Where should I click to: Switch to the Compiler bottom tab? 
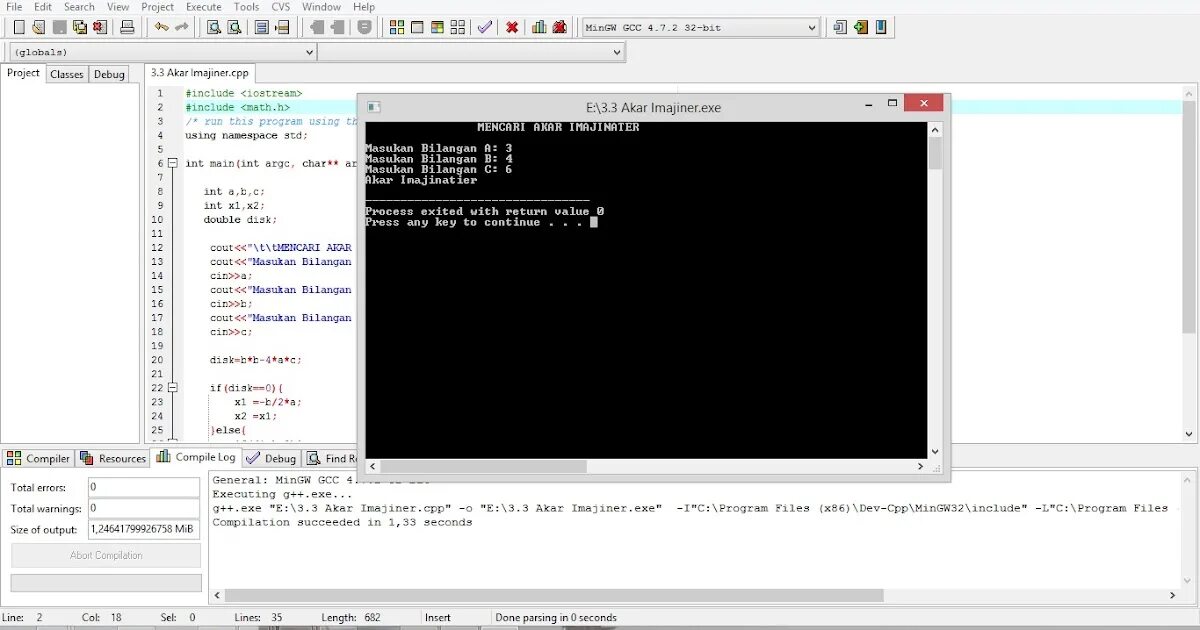click(x=38, y=458)
